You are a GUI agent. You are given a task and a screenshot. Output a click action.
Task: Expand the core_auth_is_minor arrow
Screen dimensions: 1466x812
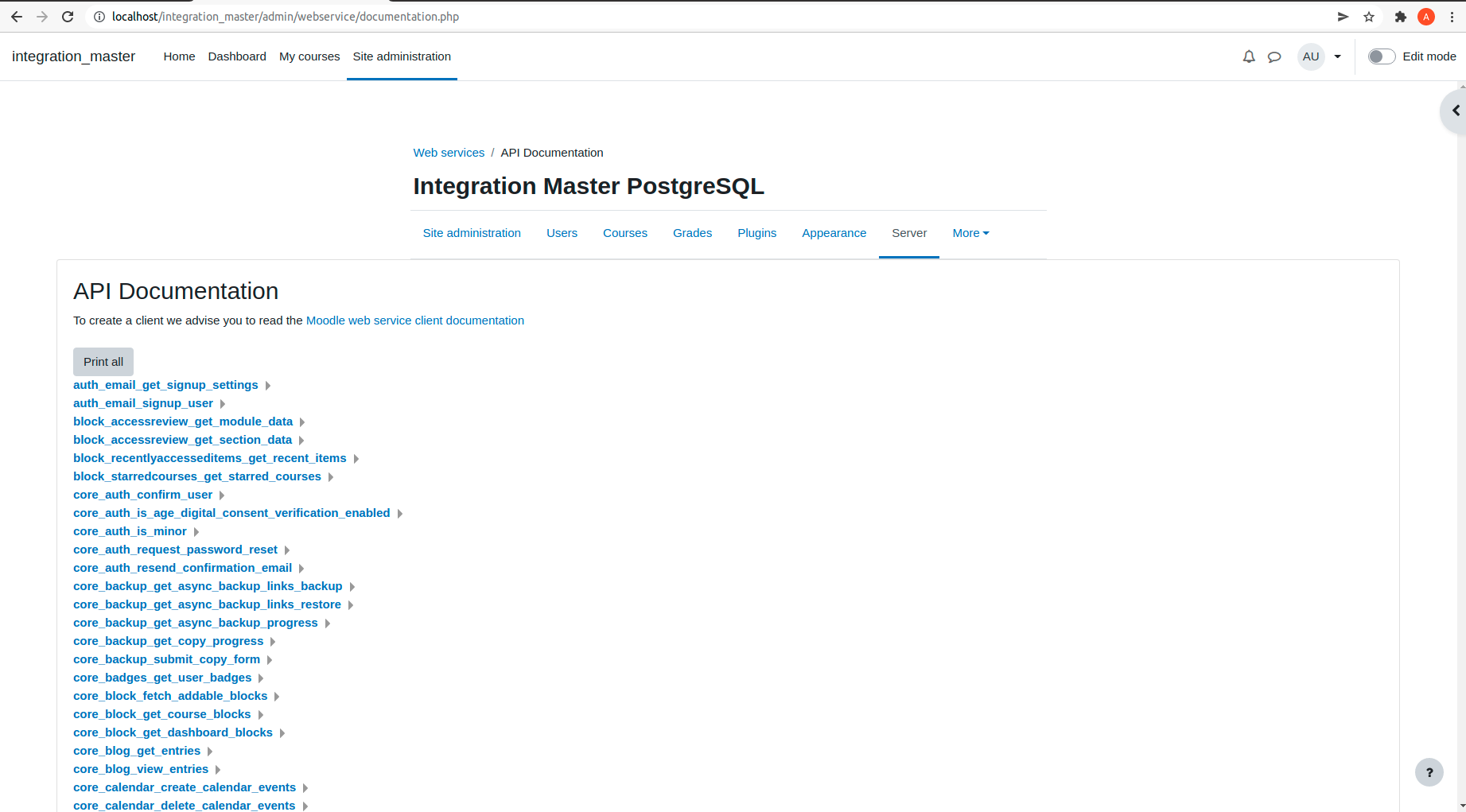pyautogui.click(x=196, y=532)
